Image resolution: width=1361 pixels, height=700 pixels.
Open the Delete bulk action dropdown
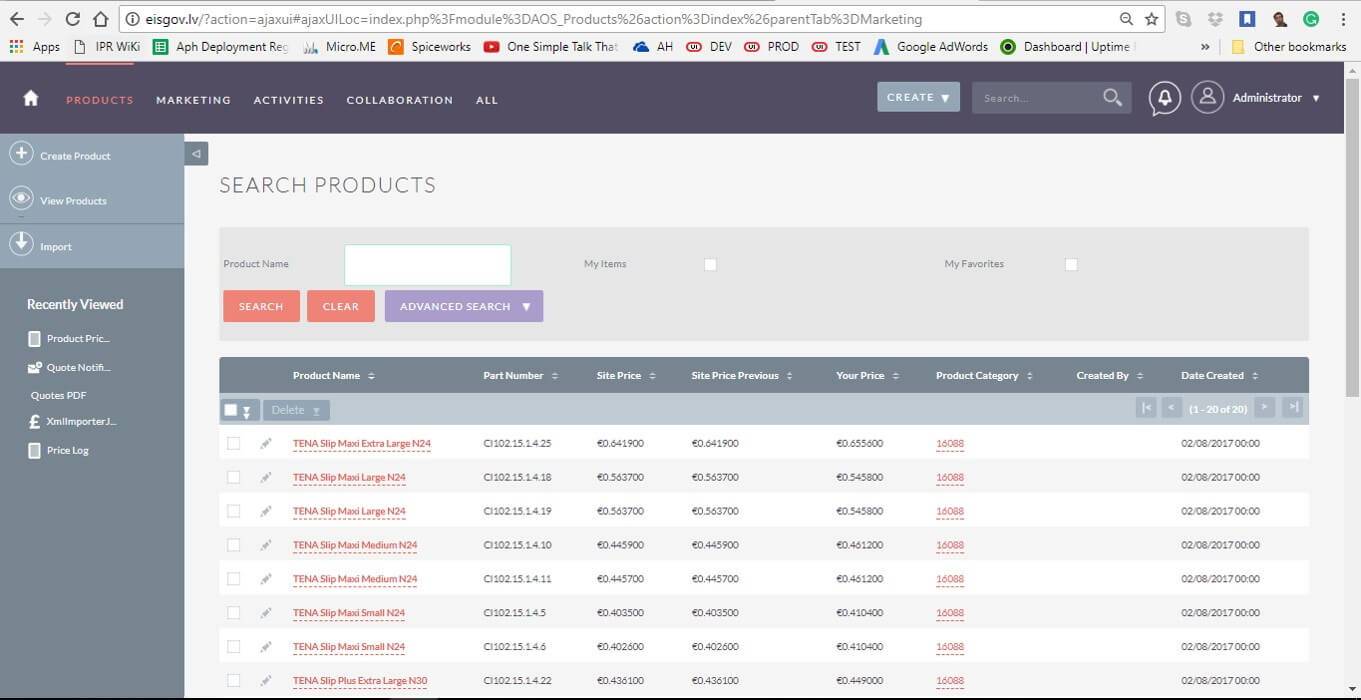(x=296, y=410)
